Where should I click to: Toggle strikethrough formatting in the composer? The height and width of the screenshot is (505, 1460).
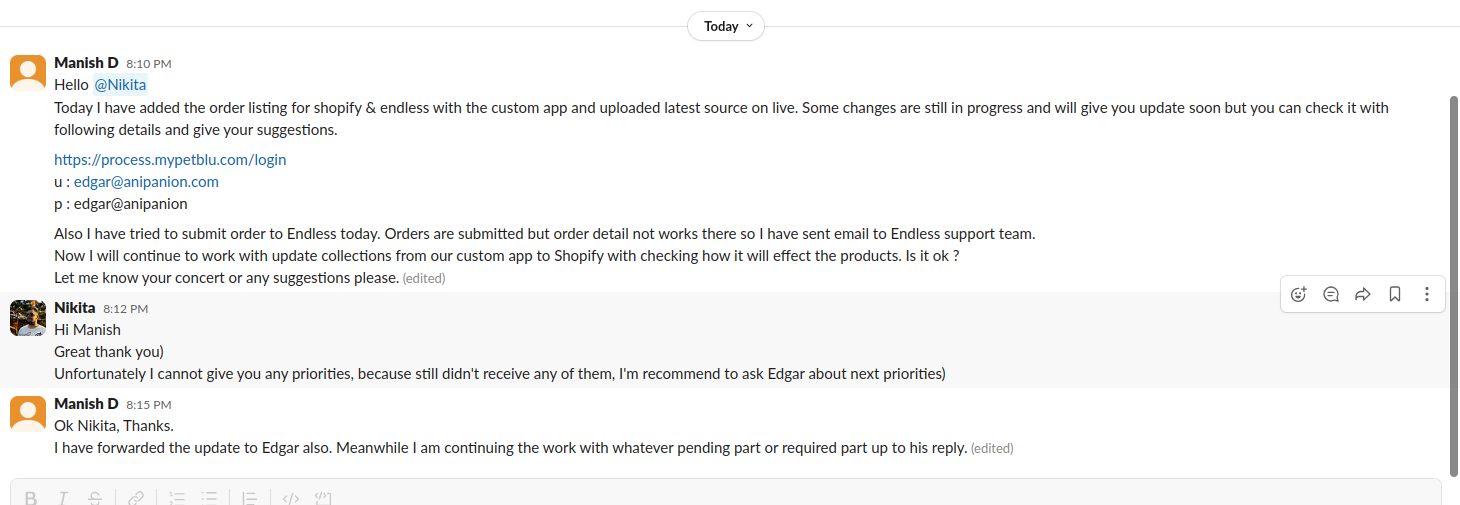[95, 498]
